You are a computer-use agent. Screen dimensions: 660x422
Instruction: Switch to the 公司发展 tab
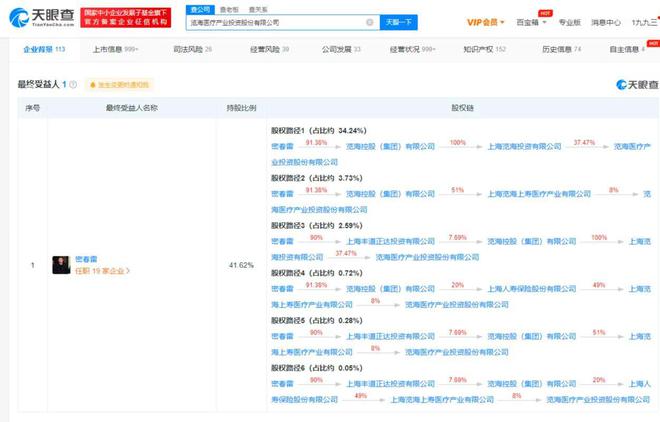pyautogui.click(x=341, y=49)
